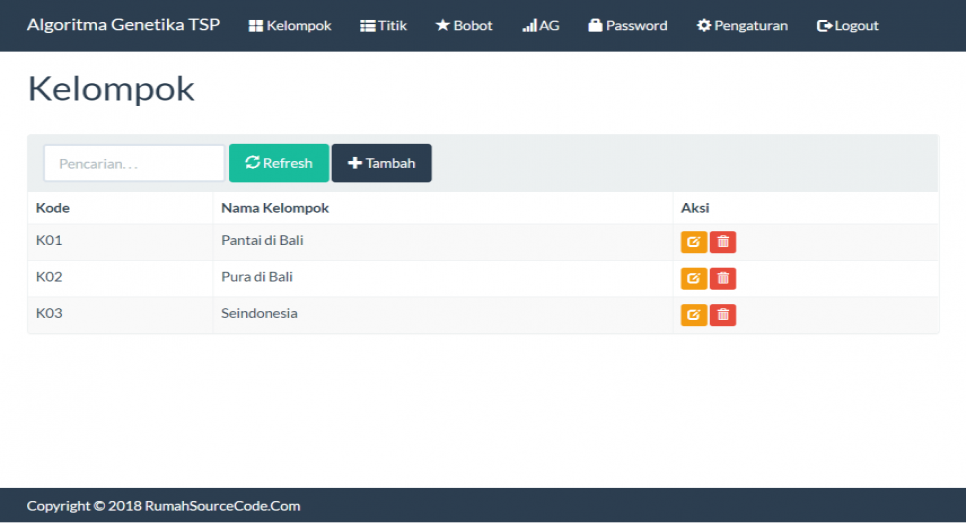Click the Tambah button to add group
Image resolution: width=966 pixels, height=523 pixels.
click(x=381, y=163)
